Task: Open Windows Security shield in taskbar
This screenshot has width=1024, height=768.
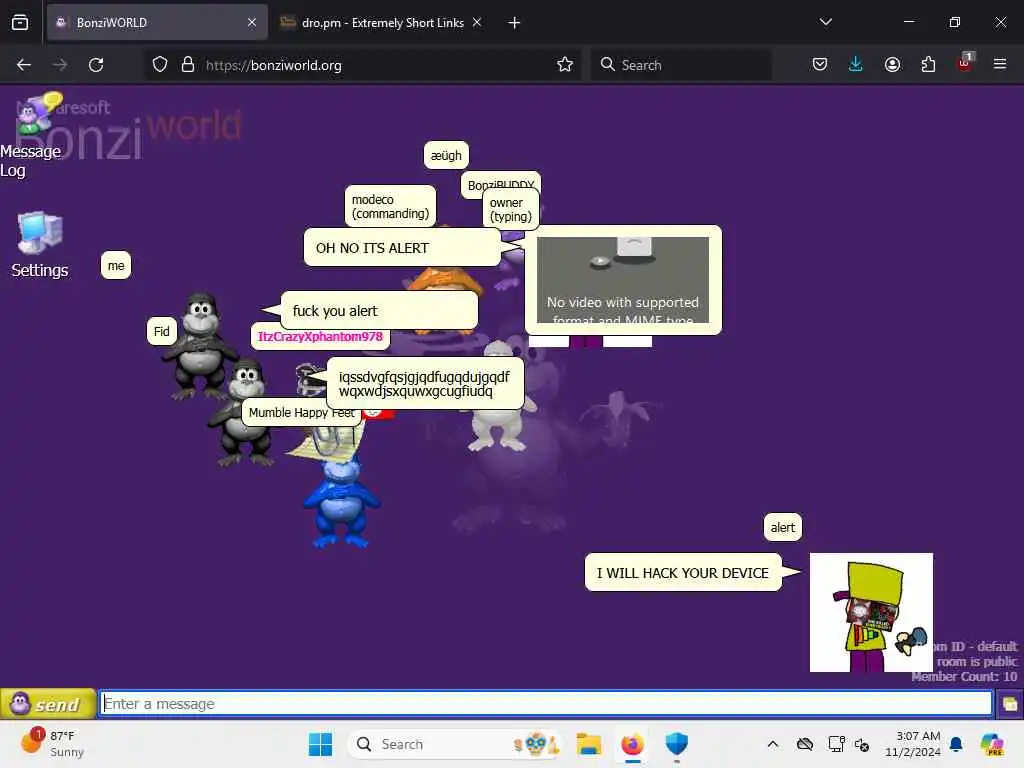Action: [x=677, y=744]
